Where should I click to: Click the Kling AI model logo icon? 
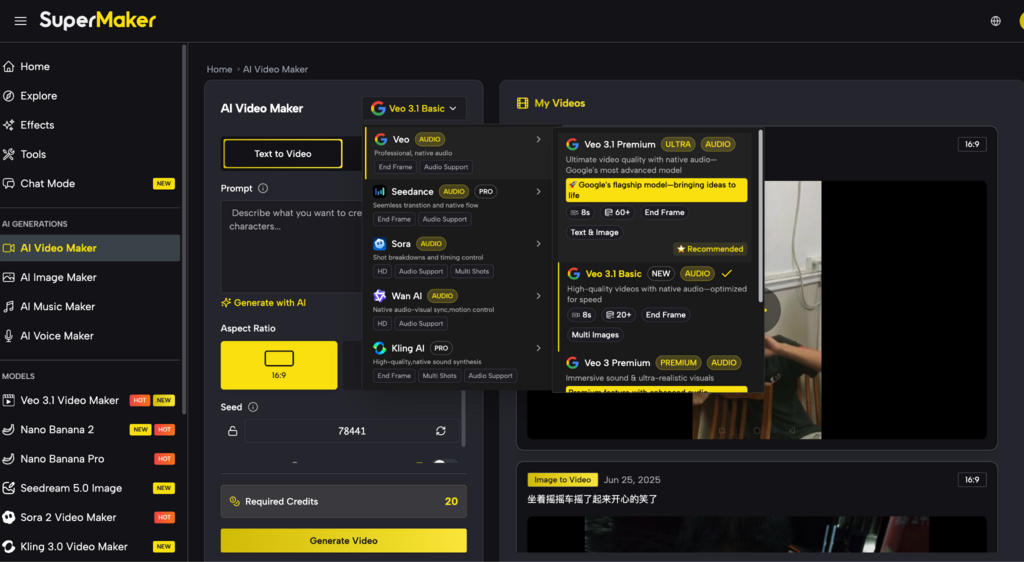(x=379, y=348)
